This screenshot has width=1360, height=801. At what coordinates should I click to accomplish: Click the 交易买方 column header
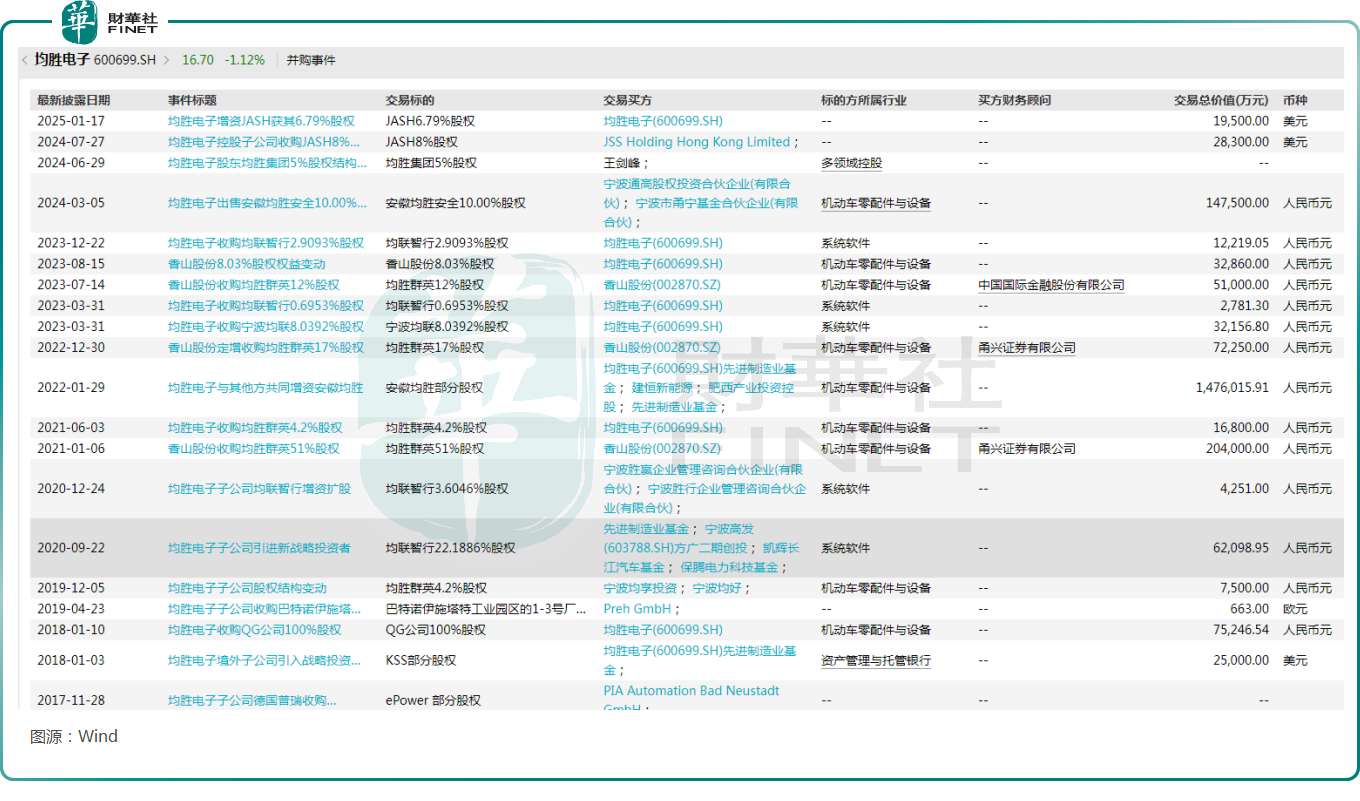[x=628, y=101]
